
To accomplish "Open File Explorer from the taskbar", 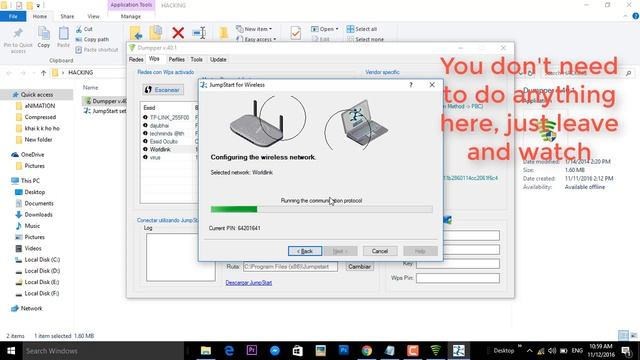I will click(x=206, y=351).
